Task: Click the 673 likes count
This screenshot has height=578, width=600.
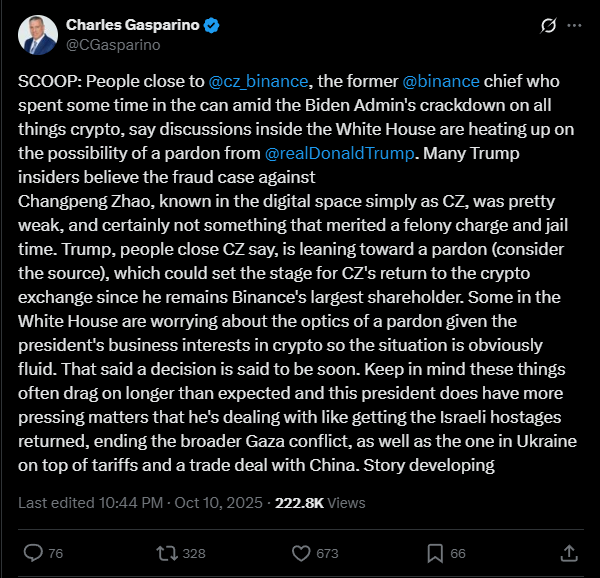Action: (327, 552)
